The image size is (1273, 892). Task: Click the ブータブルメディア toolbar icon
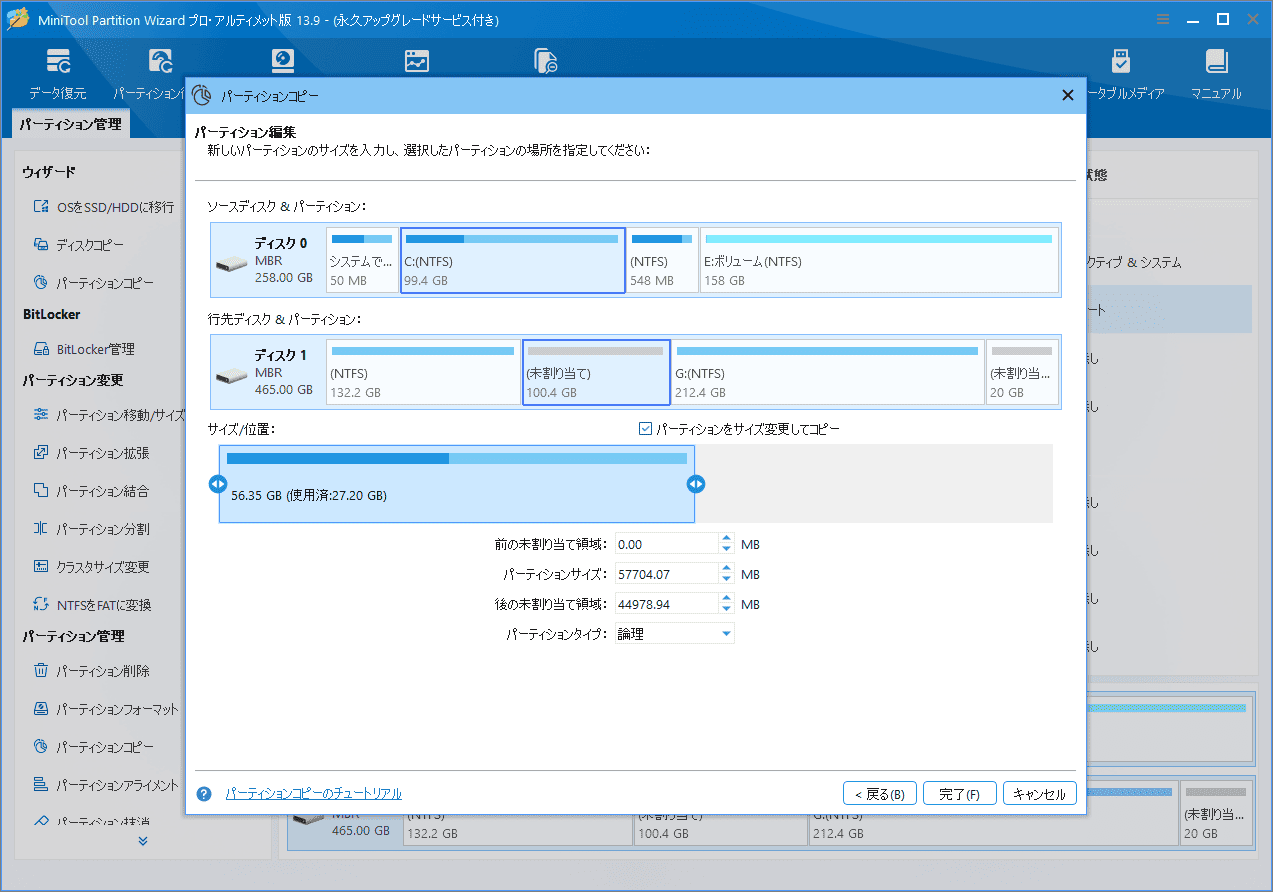[1120, 62]
